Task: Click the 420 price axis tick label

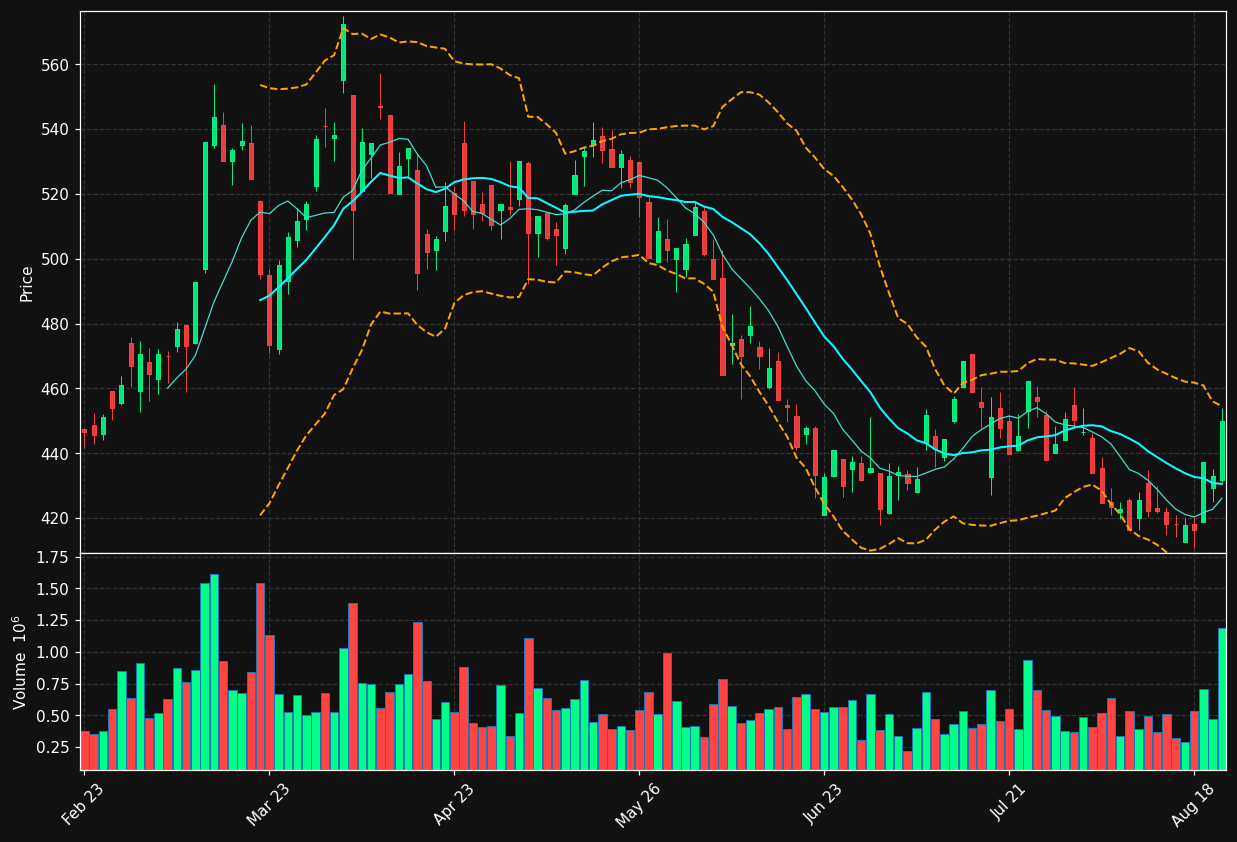Action: [x=56, y=519]
